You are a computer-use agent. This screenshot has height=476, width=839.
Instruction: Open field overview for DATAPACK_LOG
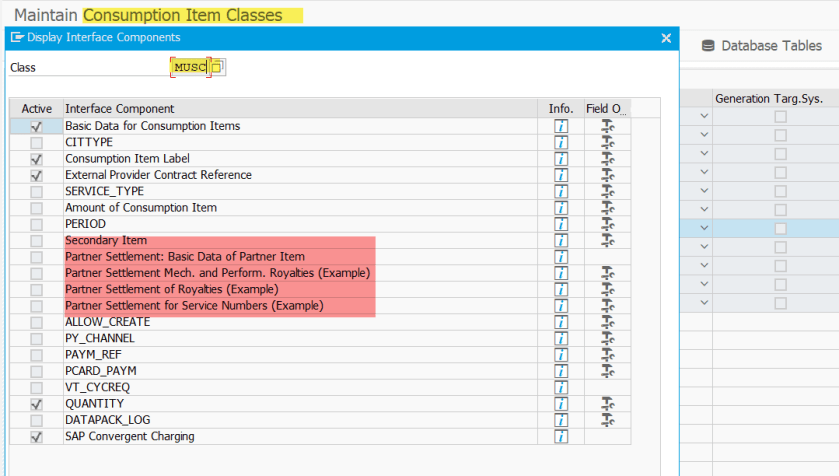coord(607,420)
